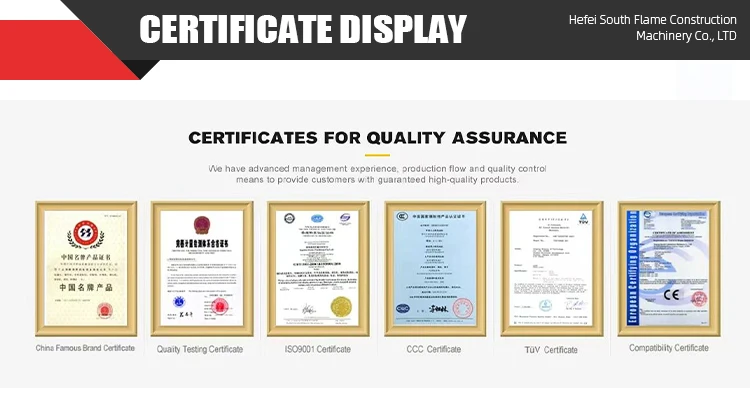Click the yellow underline below the heading

pyautogui.click(x=377, y=155)
